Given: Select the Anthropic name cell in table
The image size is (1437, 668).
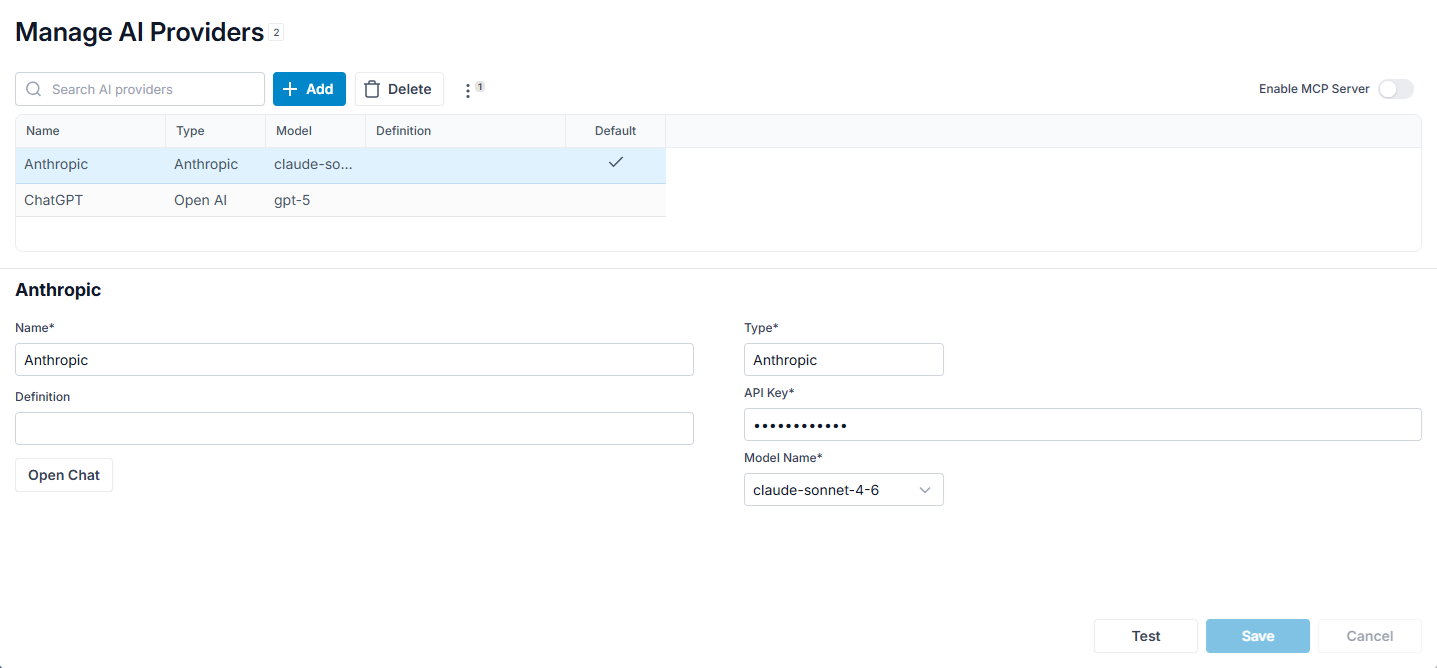Looking at the screenshot, I should (90, 164).
